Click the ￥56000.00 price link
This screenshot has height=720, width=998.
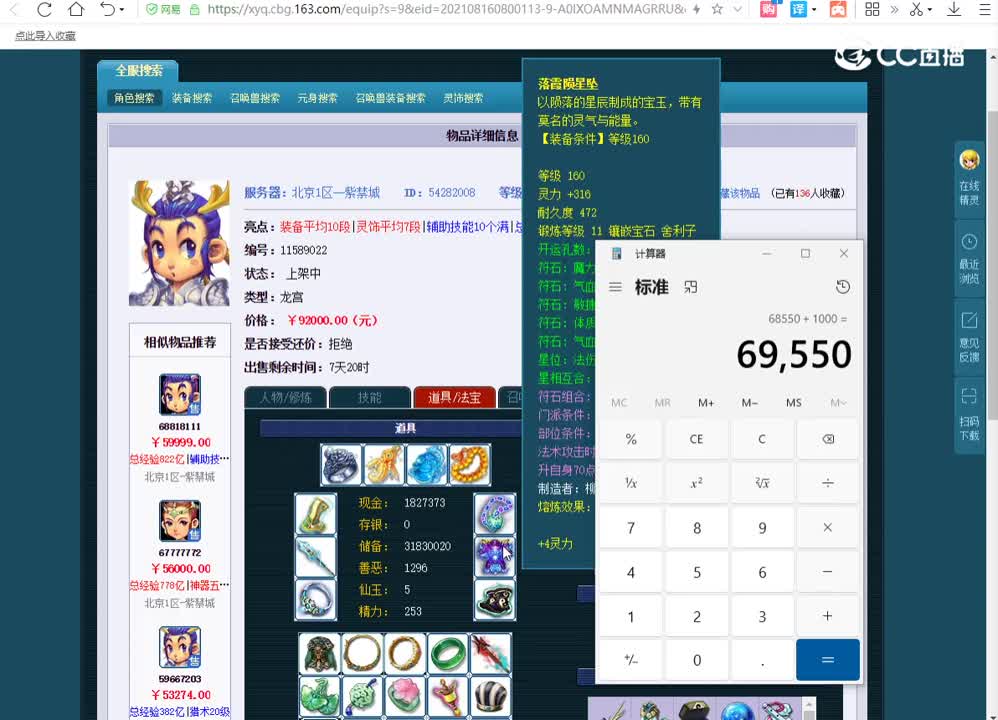coord(181,568)
